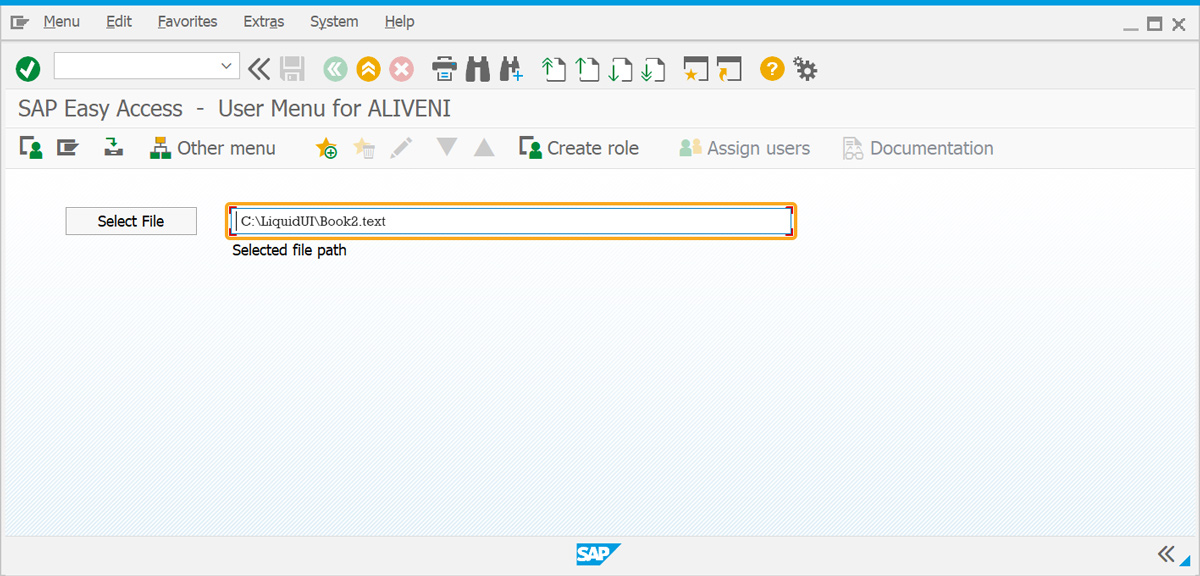Screen dimensions: 1200x576
Task: Click the Create New Session icon
Action: tap(695, 68)
